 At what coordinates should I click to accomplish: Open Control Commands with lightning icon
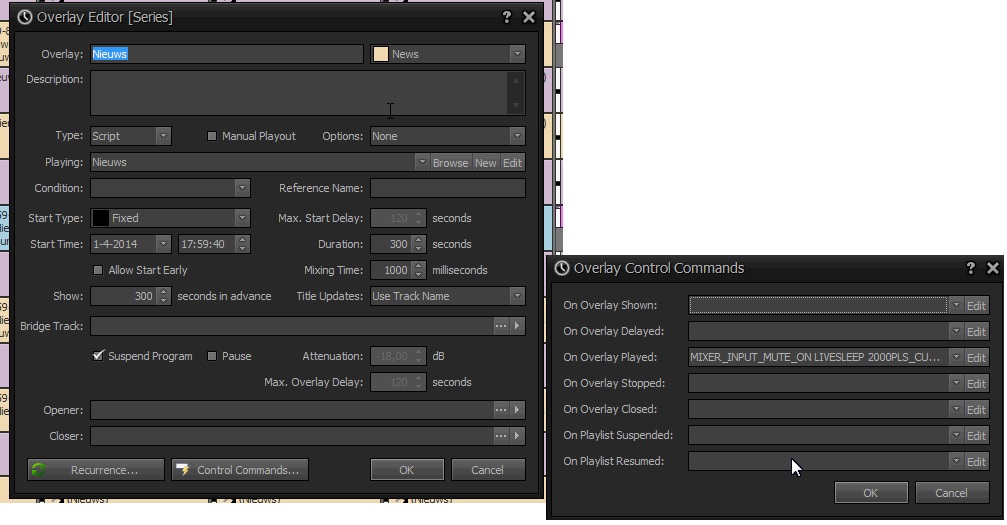coord(240,470)
